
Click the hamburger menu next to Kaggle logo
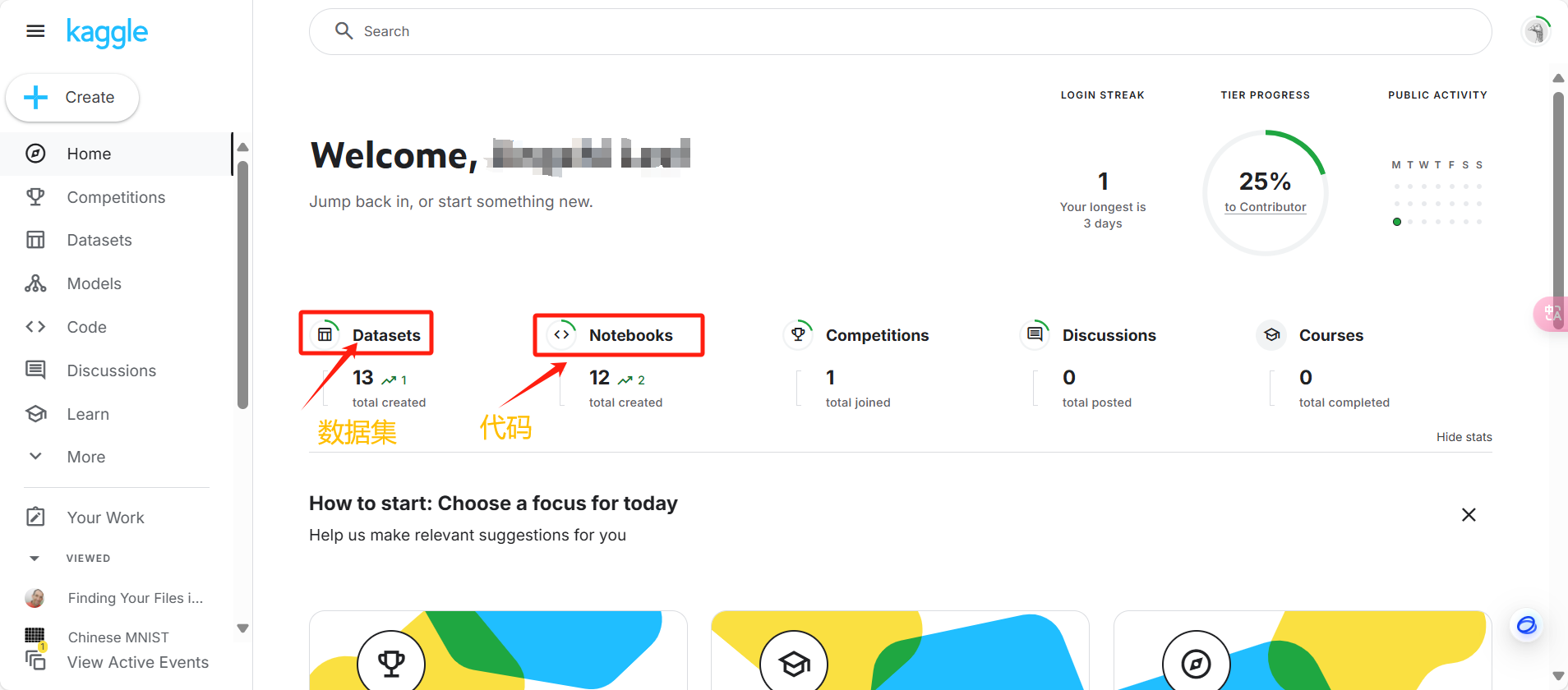click(x=35, y=30)
